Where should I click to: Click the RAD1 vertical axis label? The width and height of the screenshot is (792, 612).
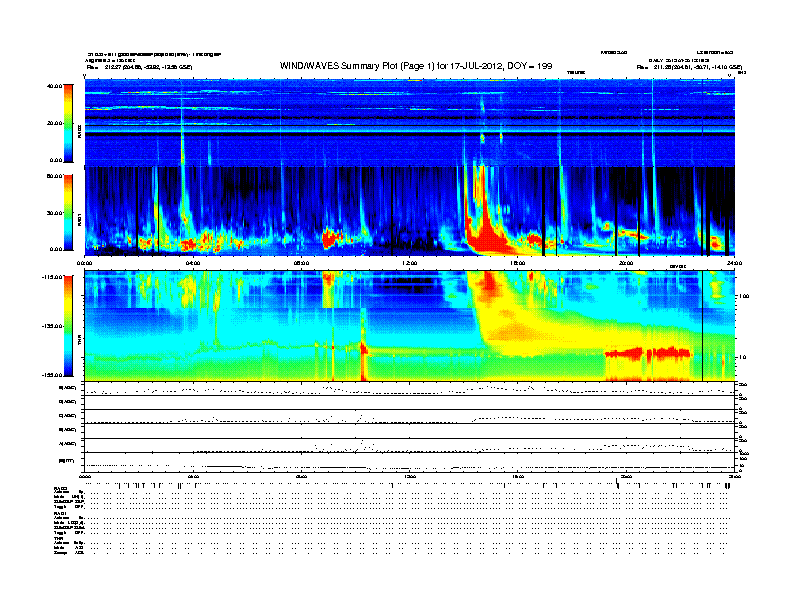pos(80,219)
